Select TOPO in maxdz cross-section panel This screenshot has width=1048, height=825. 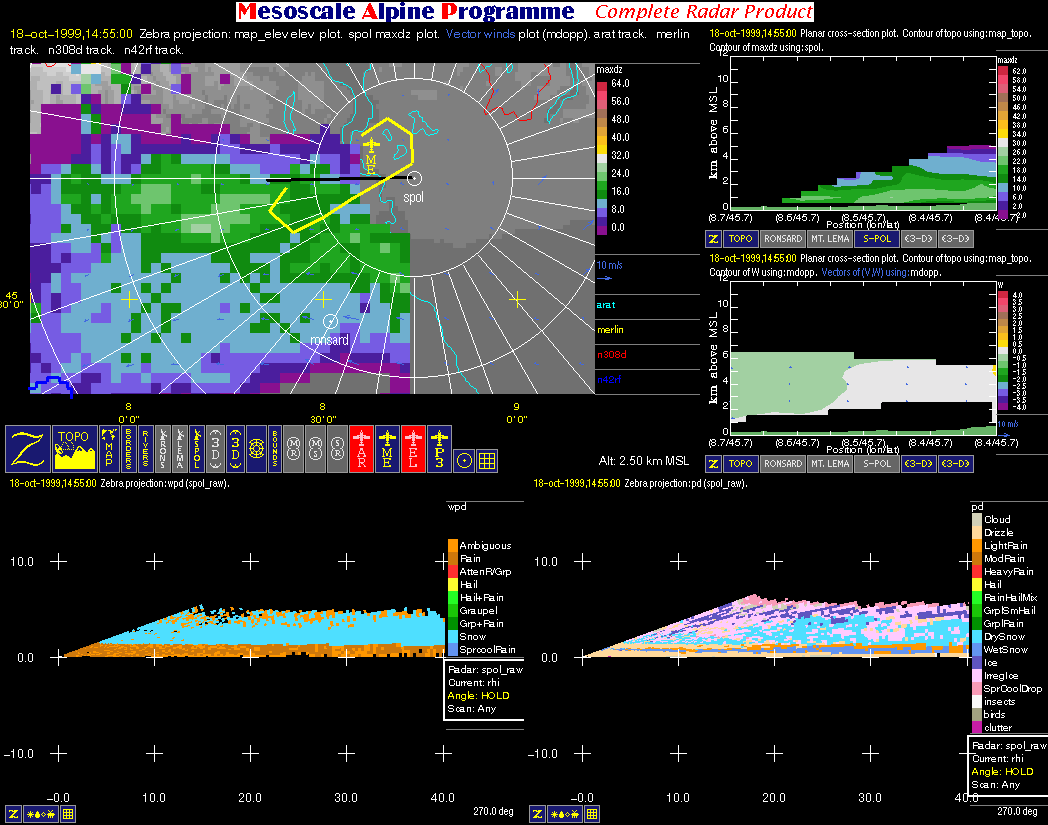741,239
